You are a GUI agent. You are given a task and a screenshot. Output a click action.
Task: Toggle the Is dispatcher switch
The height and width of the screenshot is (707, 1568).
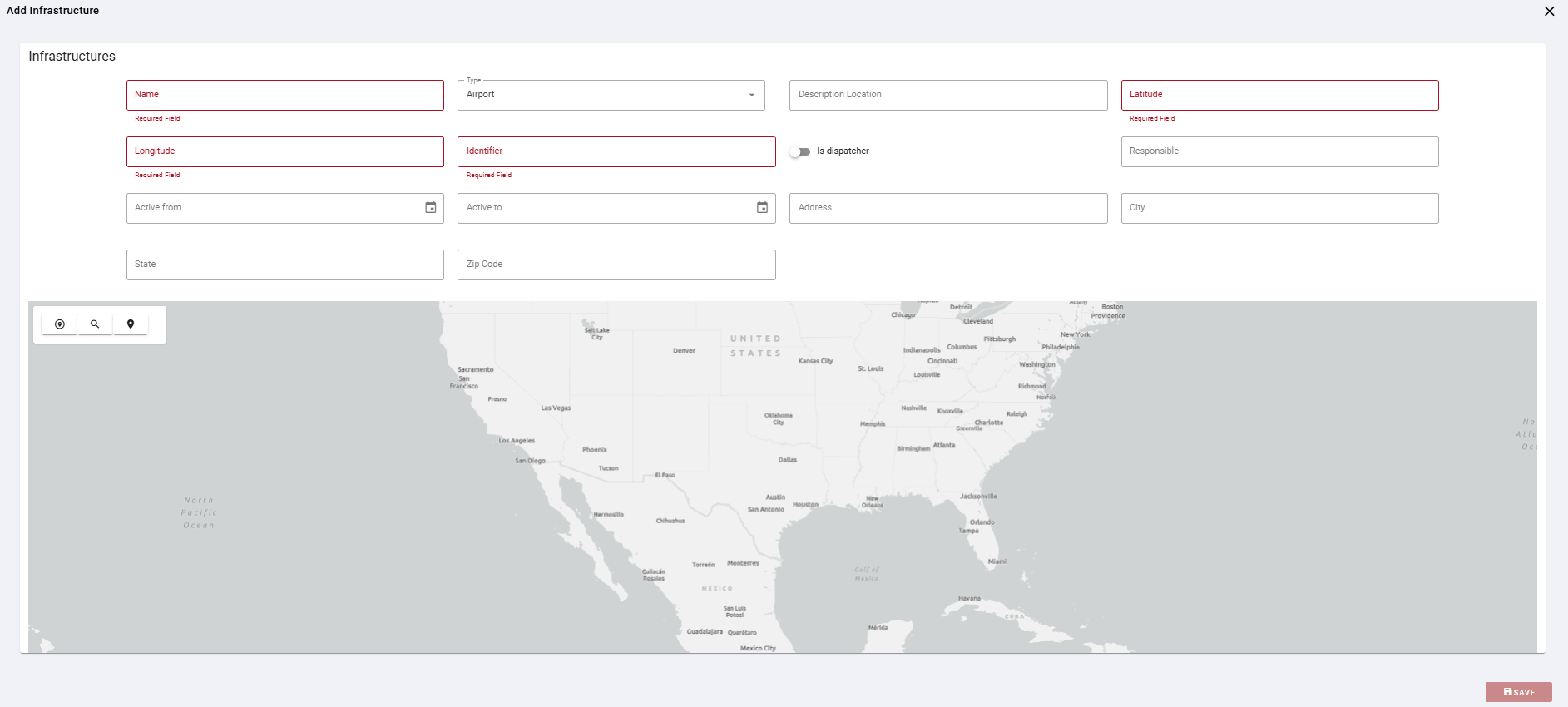pyautogui.click(x=800, y=151)
